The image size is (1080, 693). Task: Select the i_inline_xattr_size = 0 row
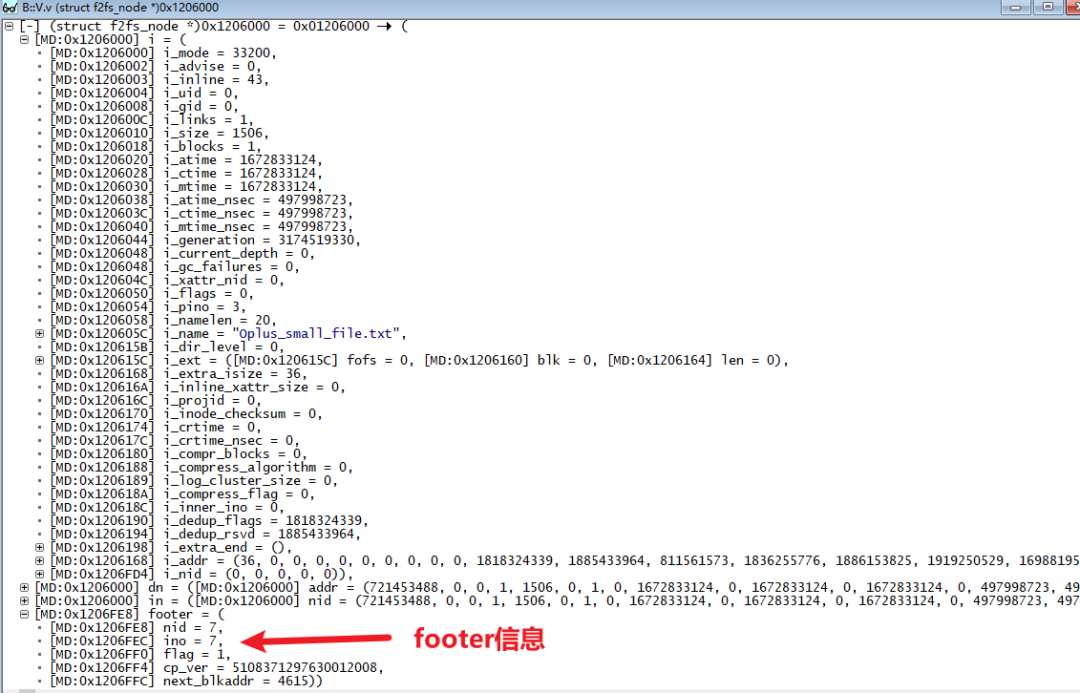(197, 387)
